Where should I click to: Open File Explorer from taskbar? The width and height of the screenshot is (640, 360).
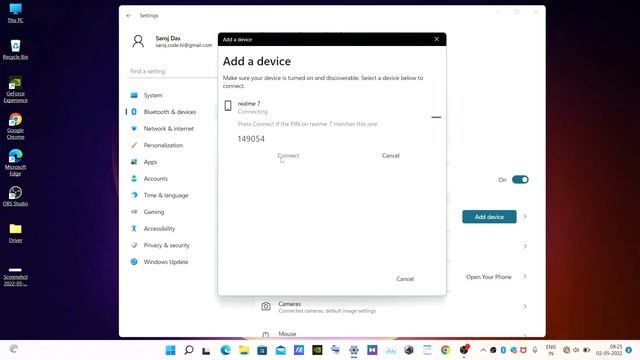244,350
